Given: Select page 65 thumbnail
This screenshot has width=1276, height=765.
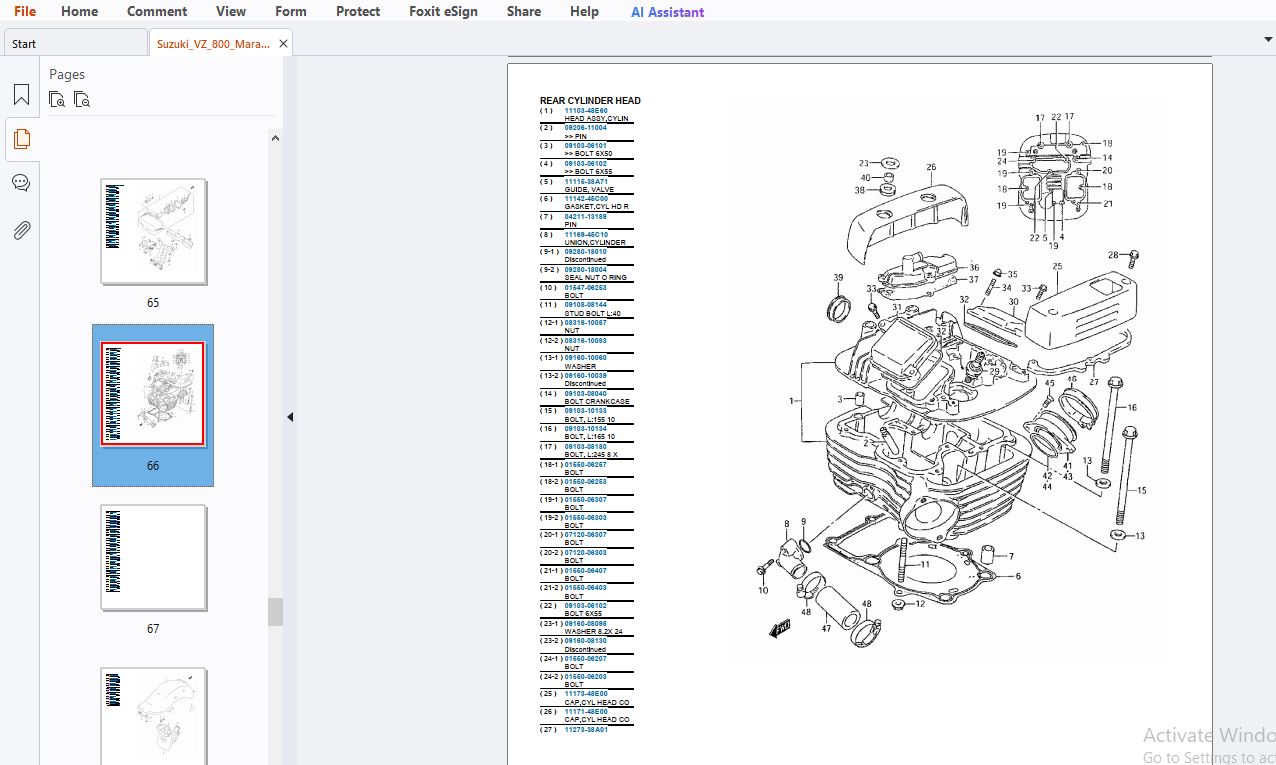Looking at the screenshot, I should (x=154, y=232).
